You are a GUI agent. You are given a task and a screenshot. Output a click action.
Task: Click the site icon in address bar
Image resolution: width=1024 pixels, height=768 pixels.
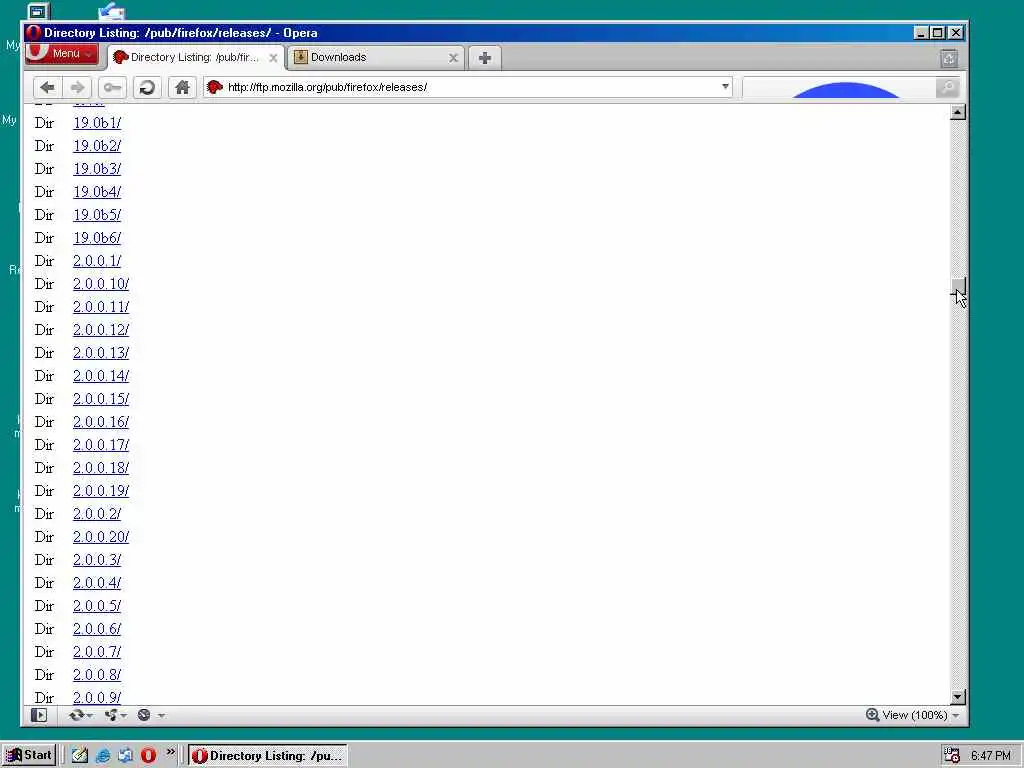pos(214,87)
